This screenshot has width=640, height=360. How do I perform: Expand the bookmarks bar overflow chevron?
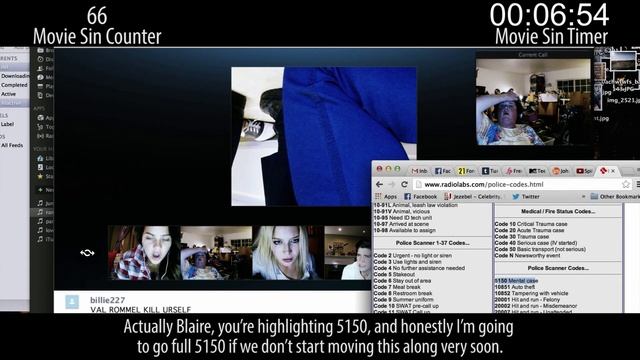584,196
